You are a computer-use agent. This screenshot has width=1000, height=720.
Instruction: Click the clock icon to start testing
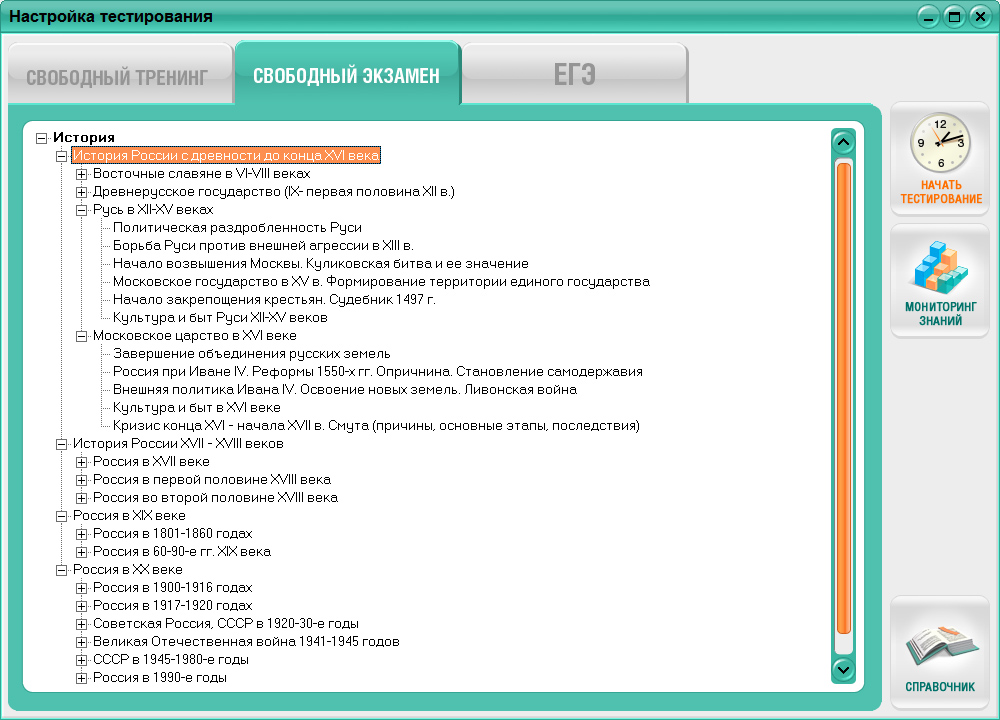tap(940, 142)
